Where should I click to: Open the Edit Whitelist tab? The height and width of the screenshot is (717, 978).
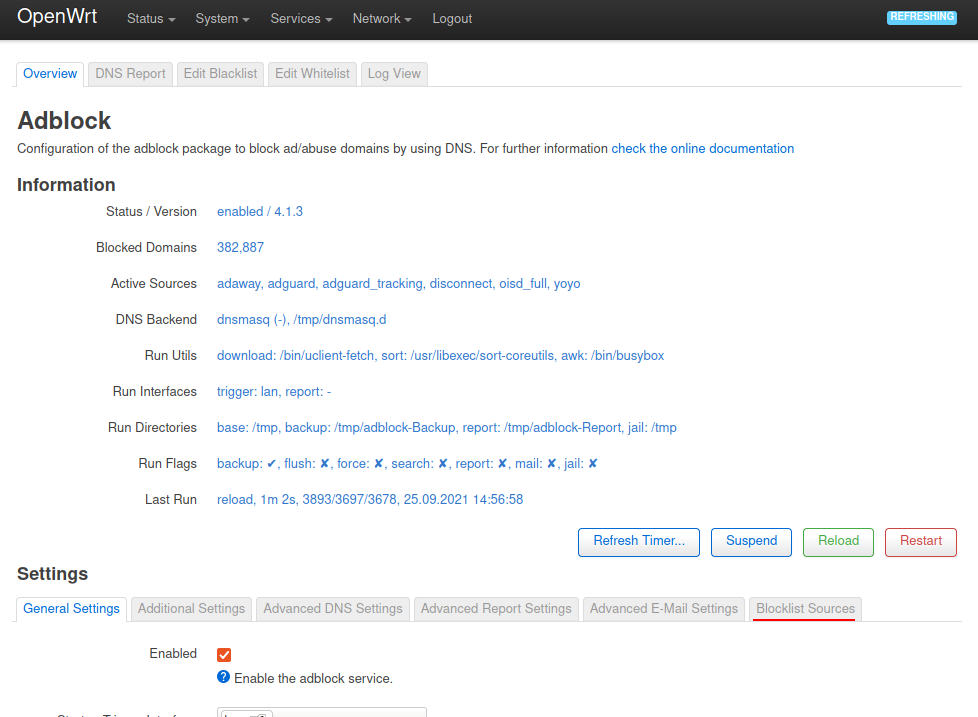click(312, 74)
